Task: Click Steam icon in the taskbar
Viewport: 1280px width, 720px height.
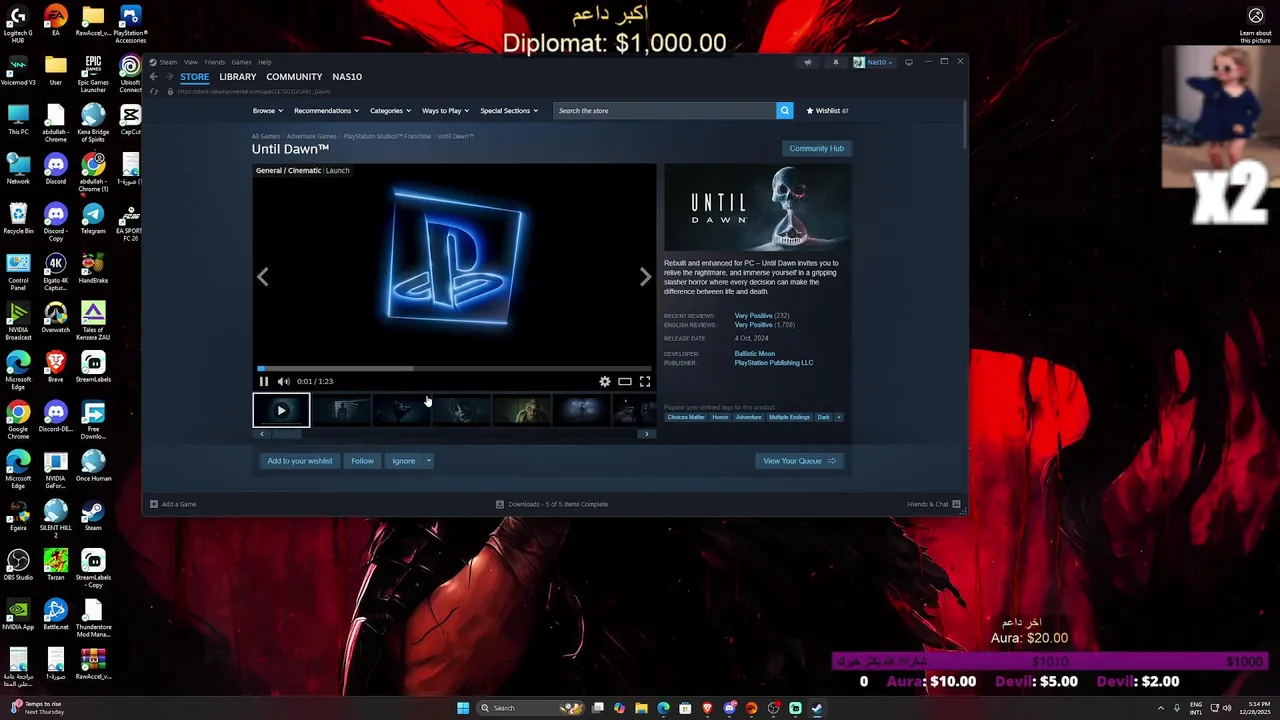Action: (x=817, y=708)
